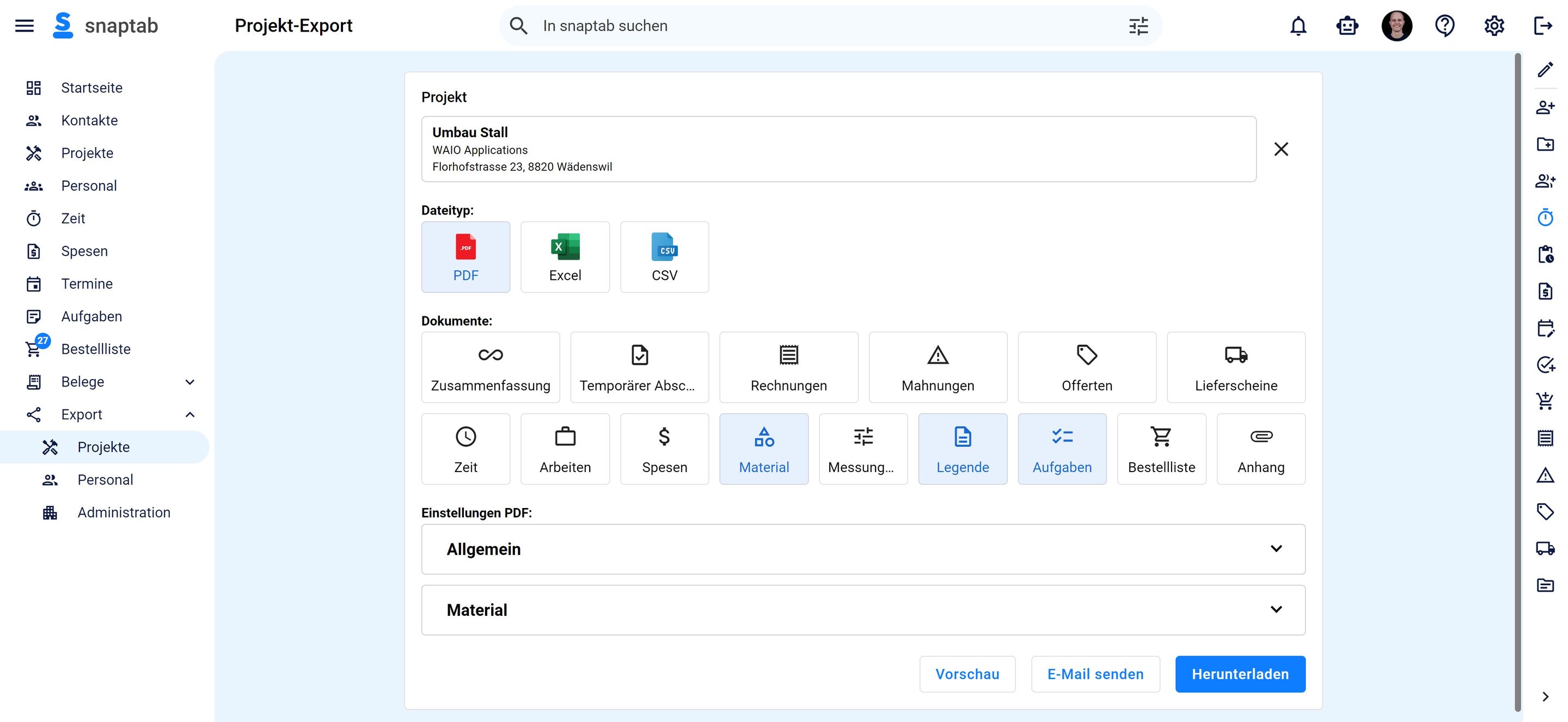Select the Lieferscheine document type
This screenshot has height=722, width=1568.
click(x=1235, y=366)
